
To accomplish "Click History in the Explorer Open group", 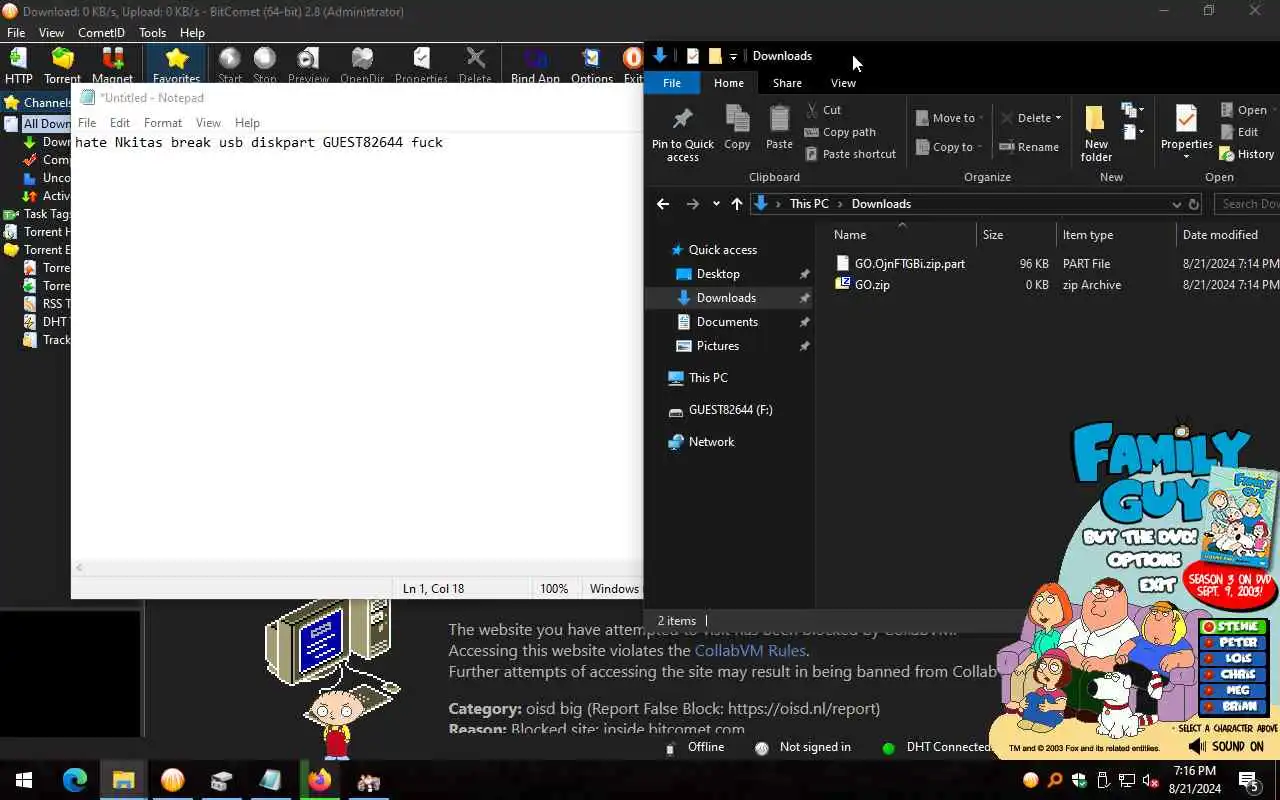I will pos(1246,154).
